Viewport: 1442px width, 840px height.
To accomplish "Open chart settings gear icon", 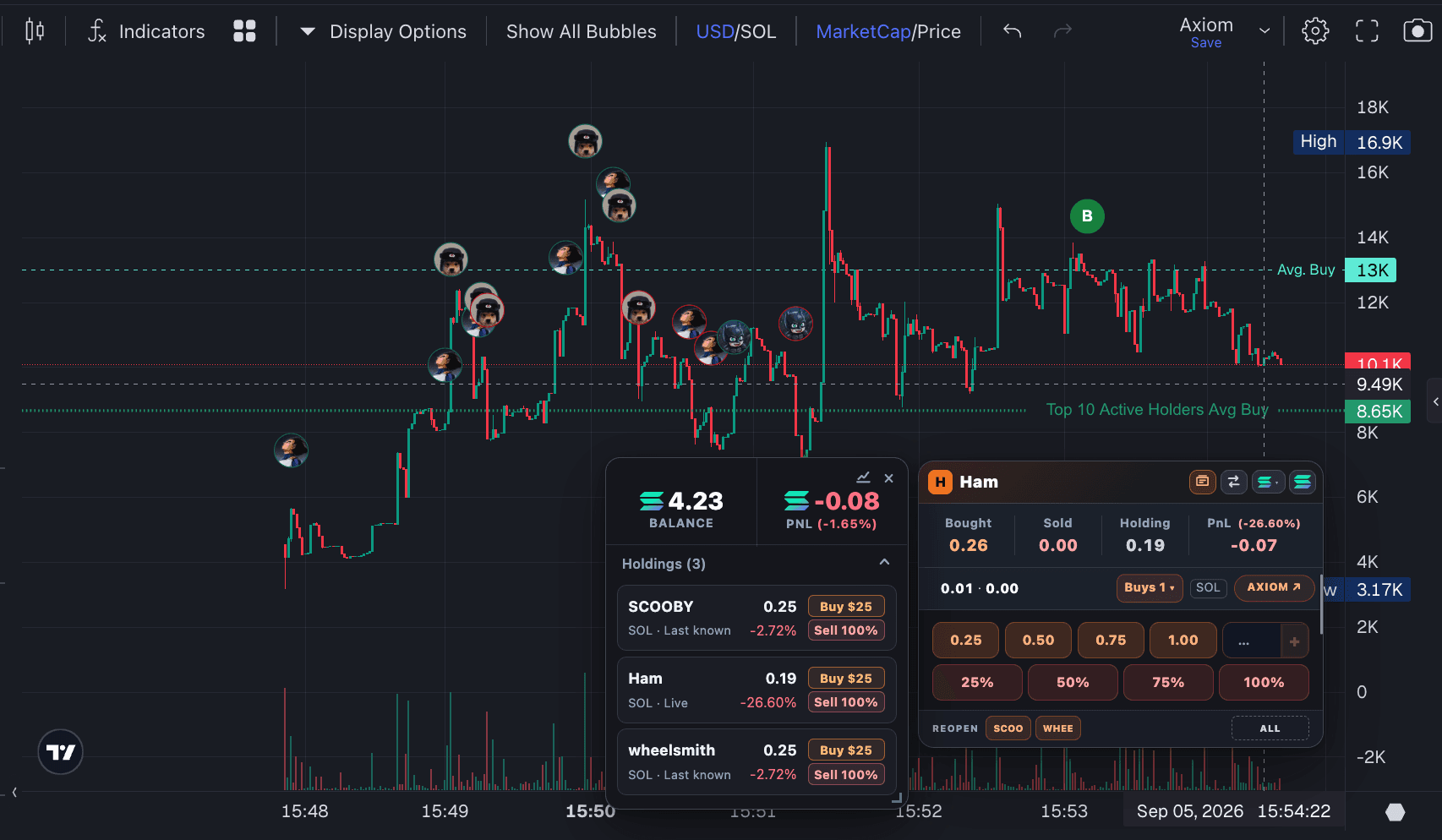I will click(1315, 31).
